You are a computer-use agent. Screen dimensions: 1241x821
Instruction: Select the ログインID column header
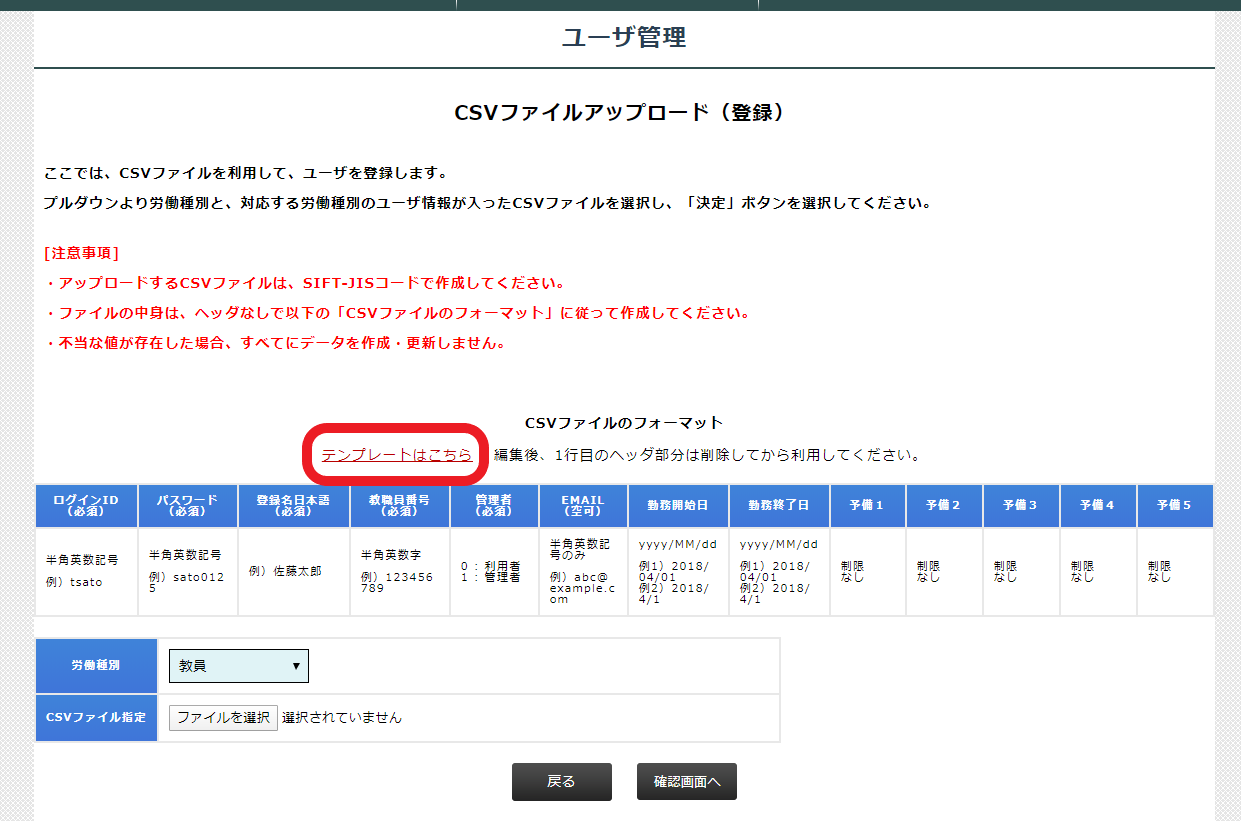(x=86, y=505)
